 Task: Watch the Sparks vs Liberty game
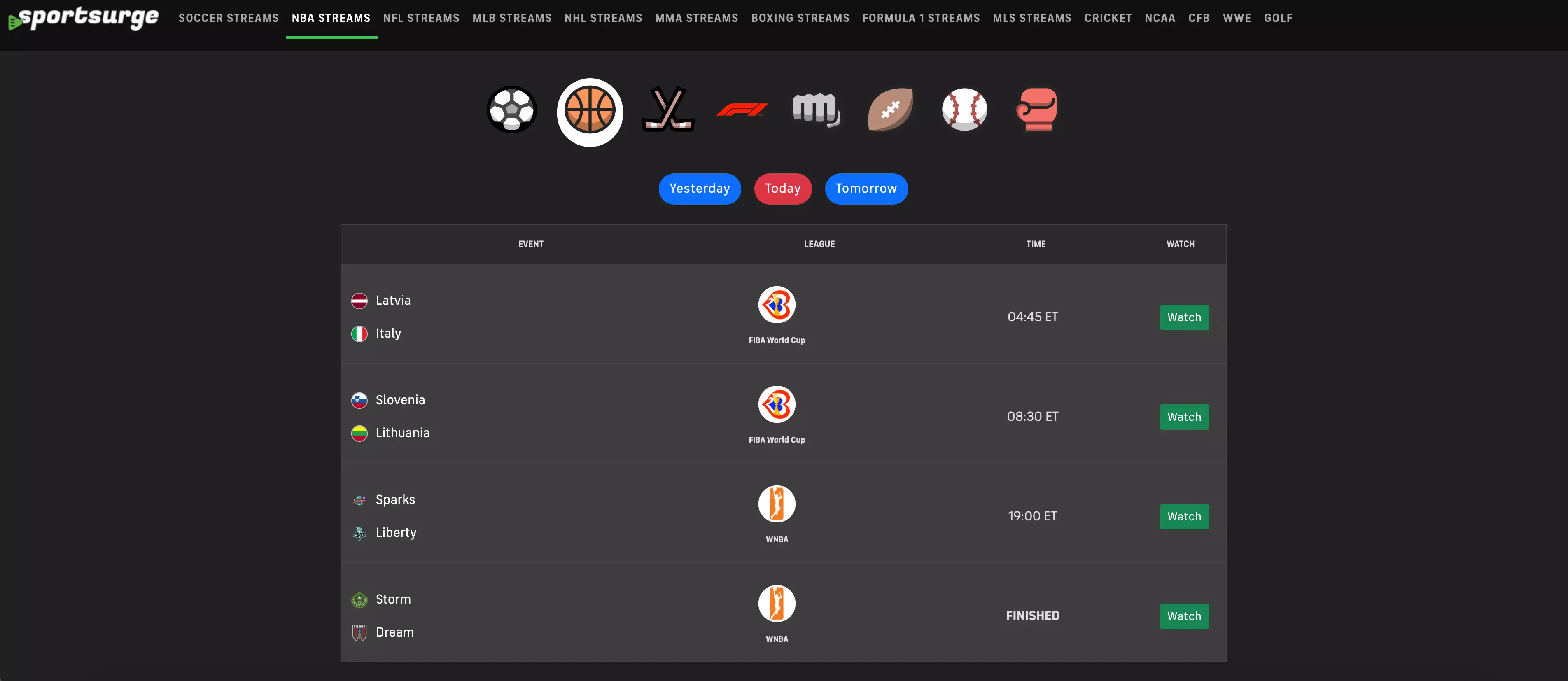tap(1184, 517)
